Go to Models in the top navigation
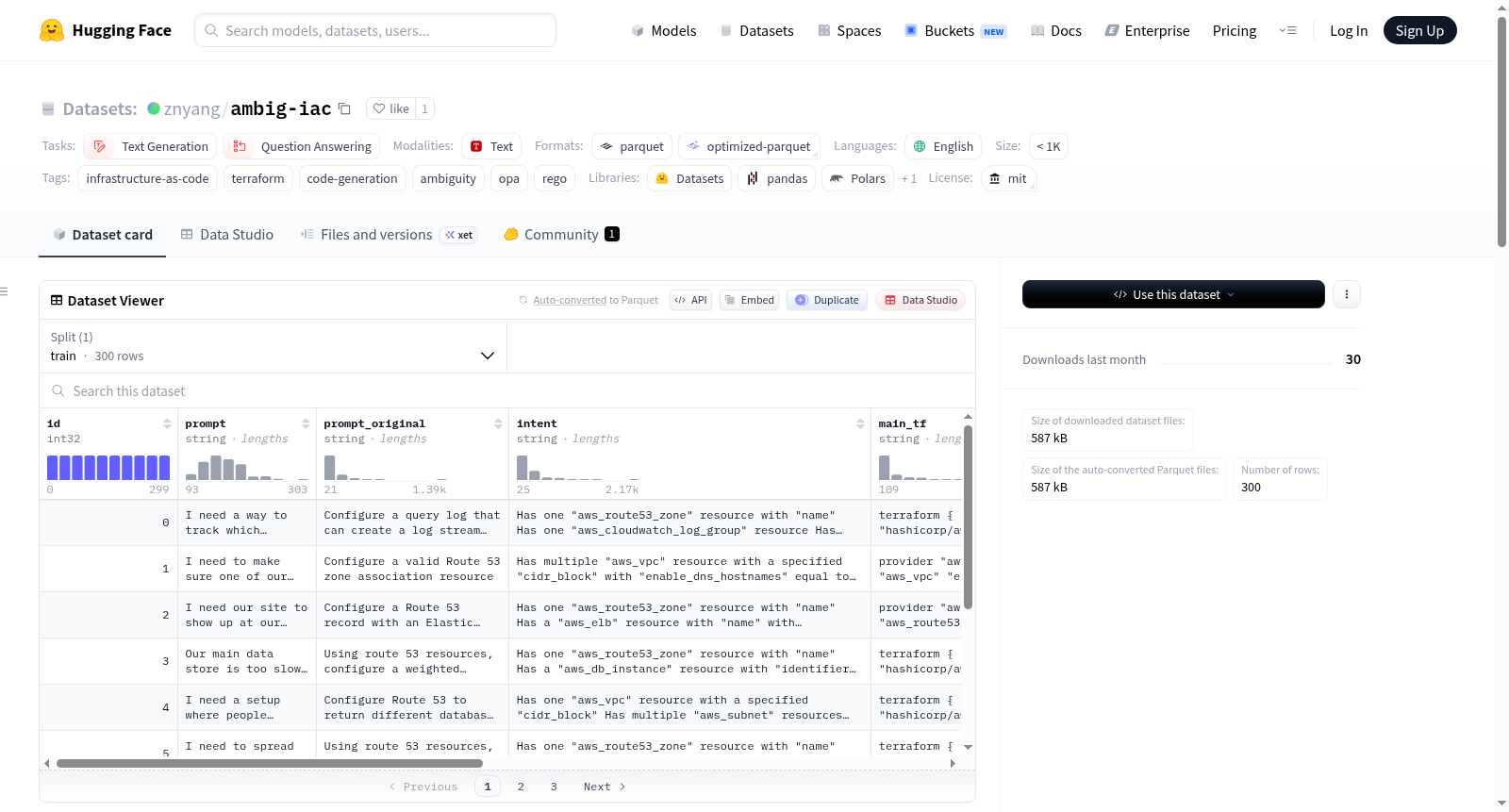The height and width of the screenshot is (812, 1509). (664, 30)
